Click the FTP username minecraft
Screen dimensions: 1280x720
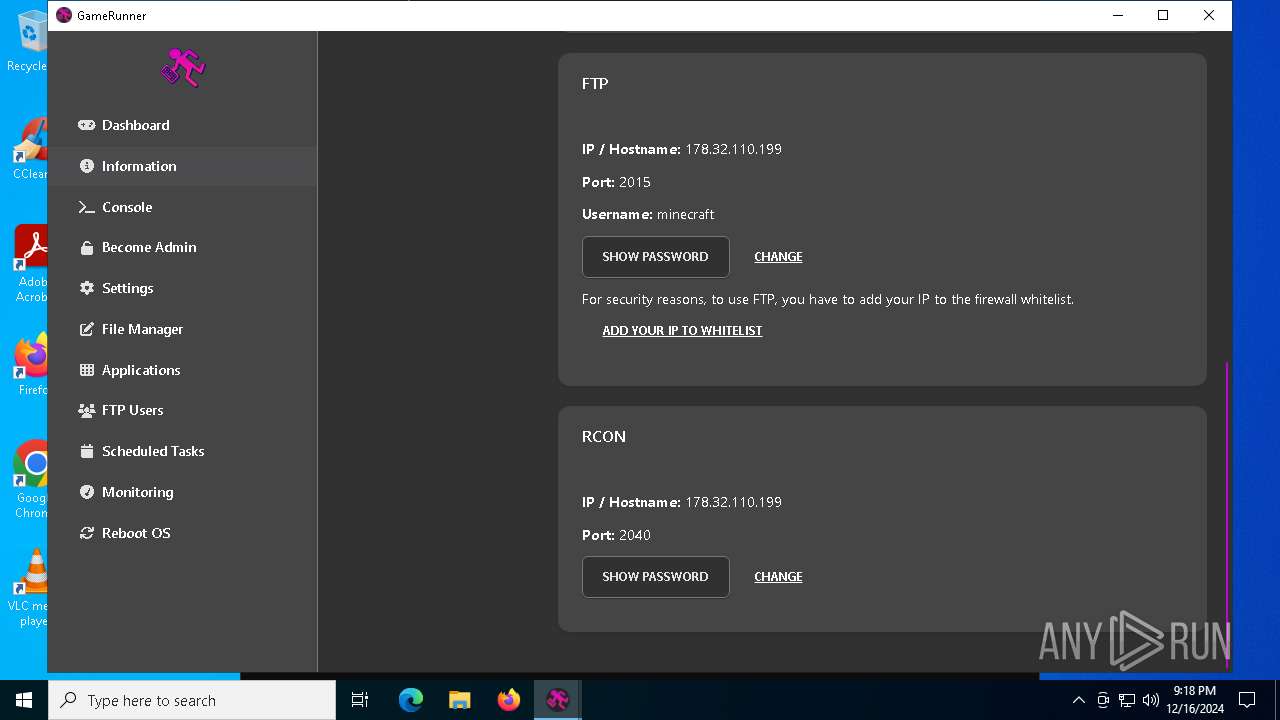click(x=685, y=214)
